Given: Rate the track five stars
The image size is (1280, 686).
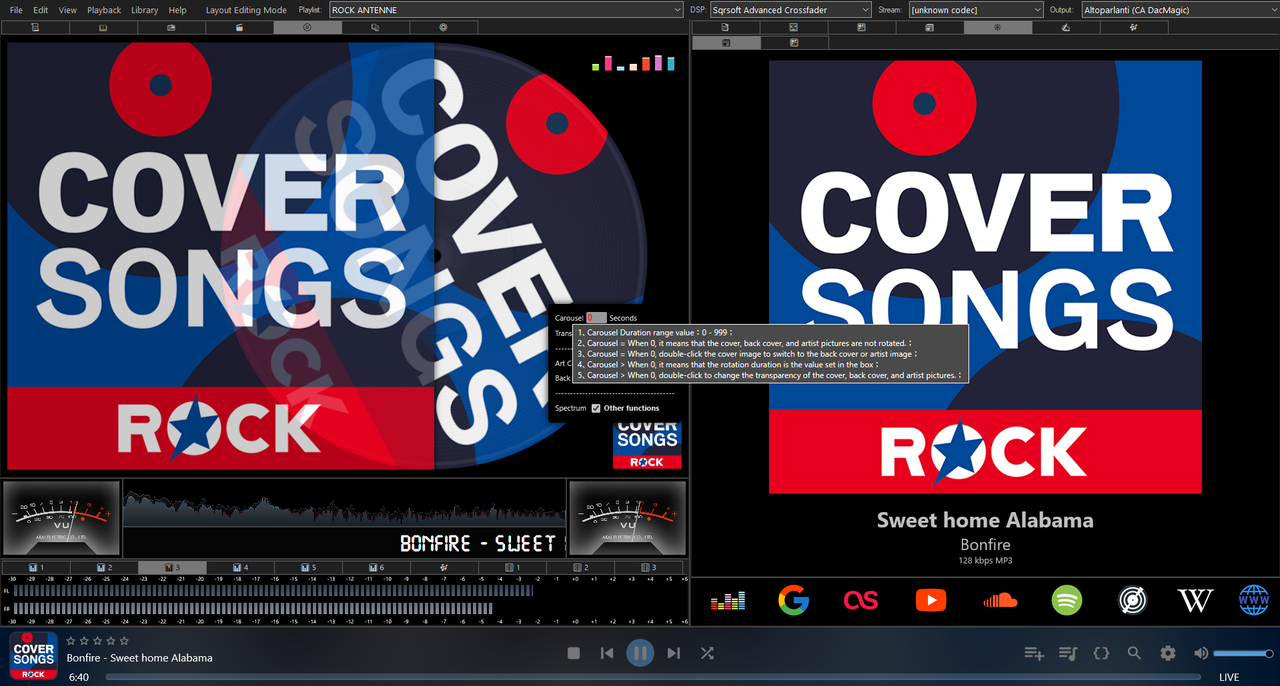Looking at the screenshot, I should 124,640.
